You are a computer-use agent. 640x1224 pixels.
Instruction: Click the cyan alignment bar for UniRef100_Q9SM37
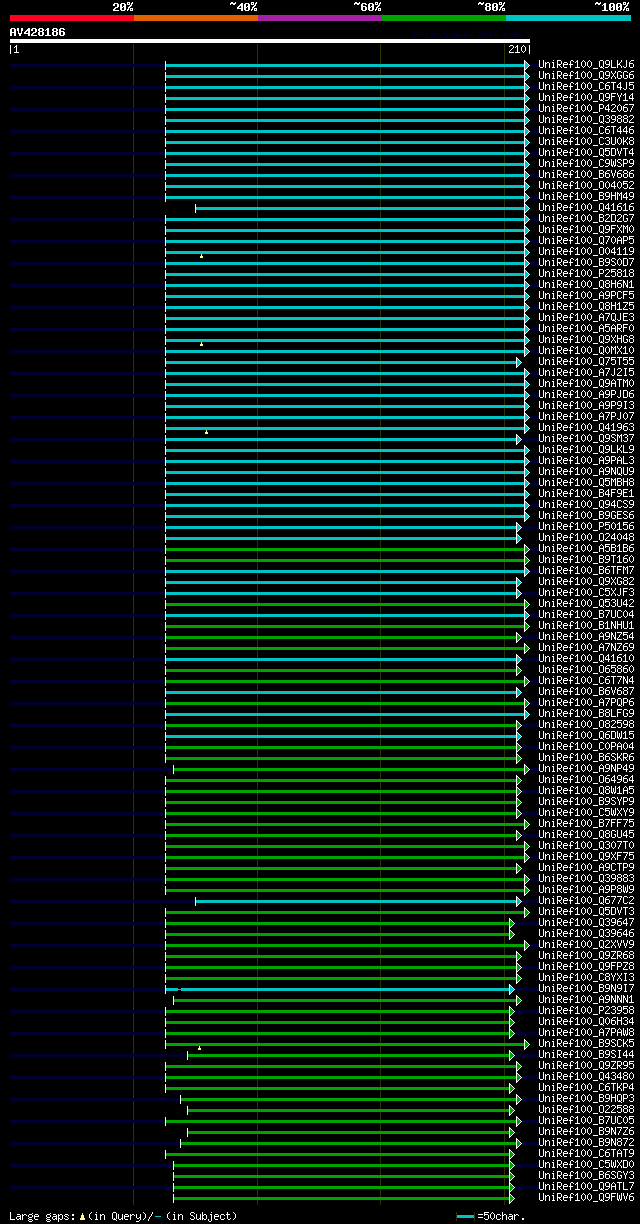341,439
